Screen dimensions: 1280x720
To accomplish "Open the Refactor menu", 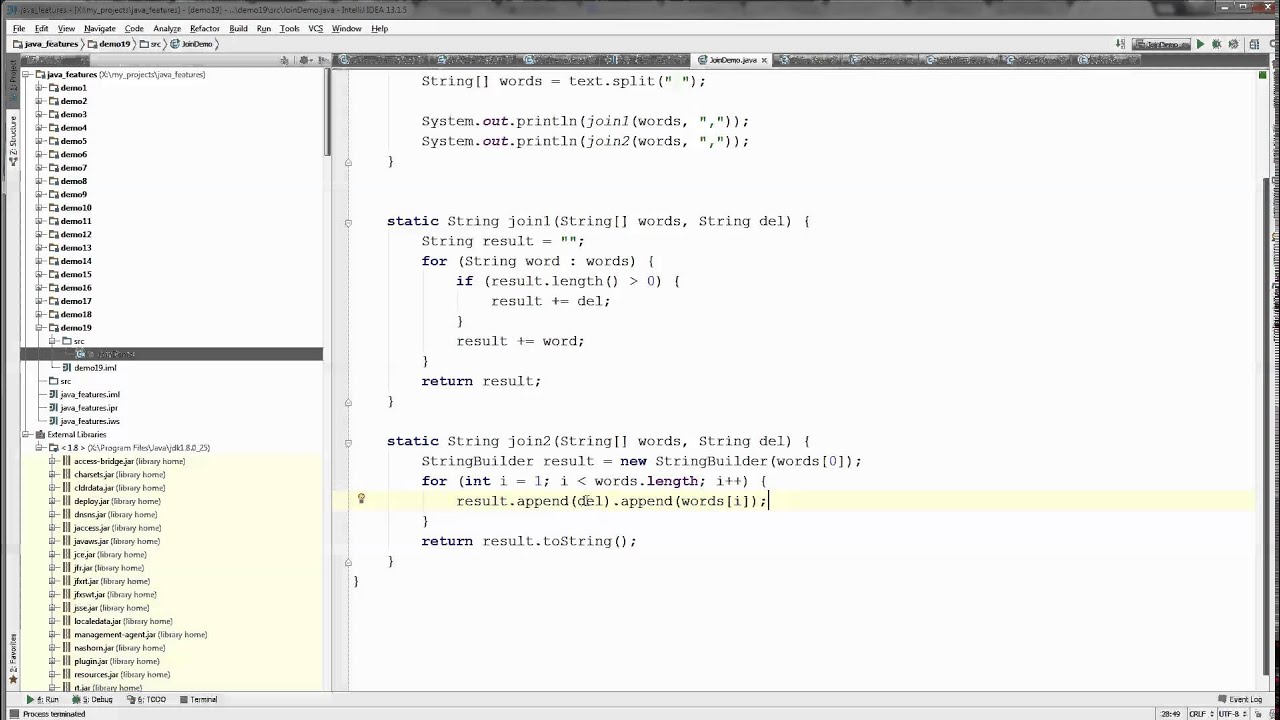I will pos(204,28).
